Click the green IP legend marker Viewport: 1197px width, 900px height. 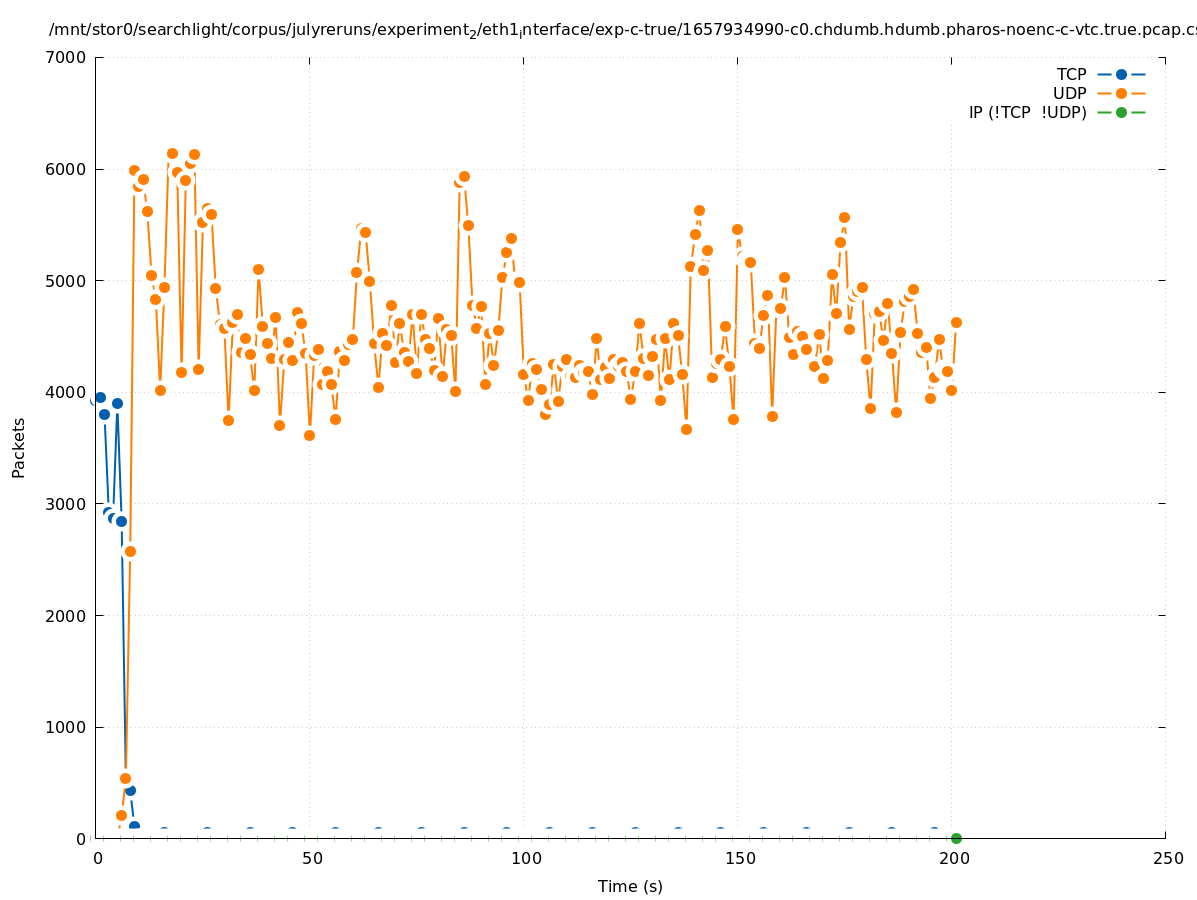(1121, 112)
